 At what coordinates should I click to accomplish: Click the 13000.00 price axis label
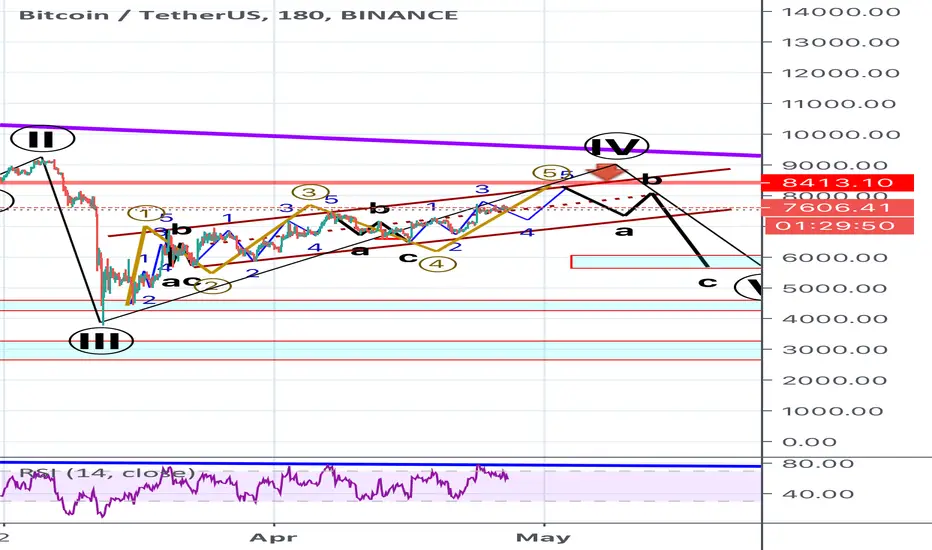pos(840,42)
